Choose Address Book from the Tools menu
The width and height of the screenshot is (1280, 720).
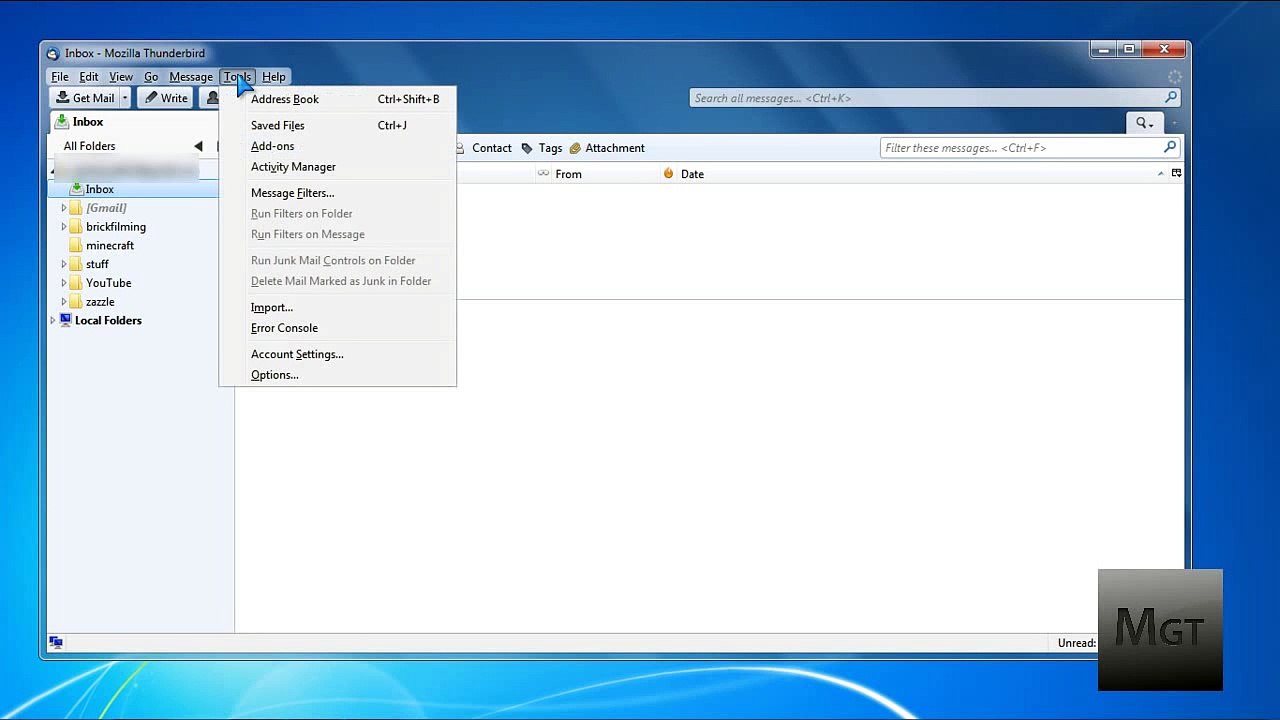pos(337,99)
